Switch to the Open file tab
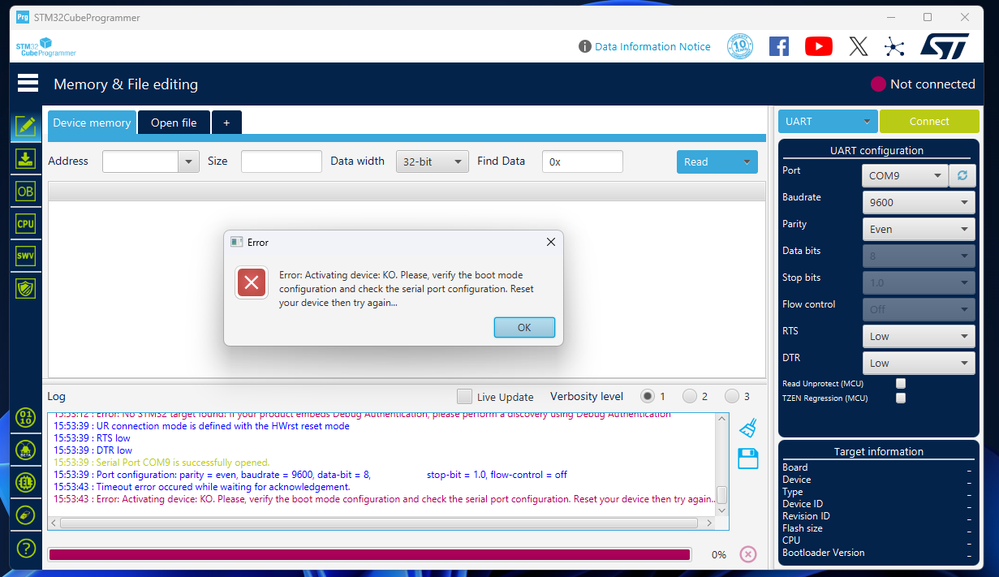Screen dimensions: 999x577 pos(173,122)
